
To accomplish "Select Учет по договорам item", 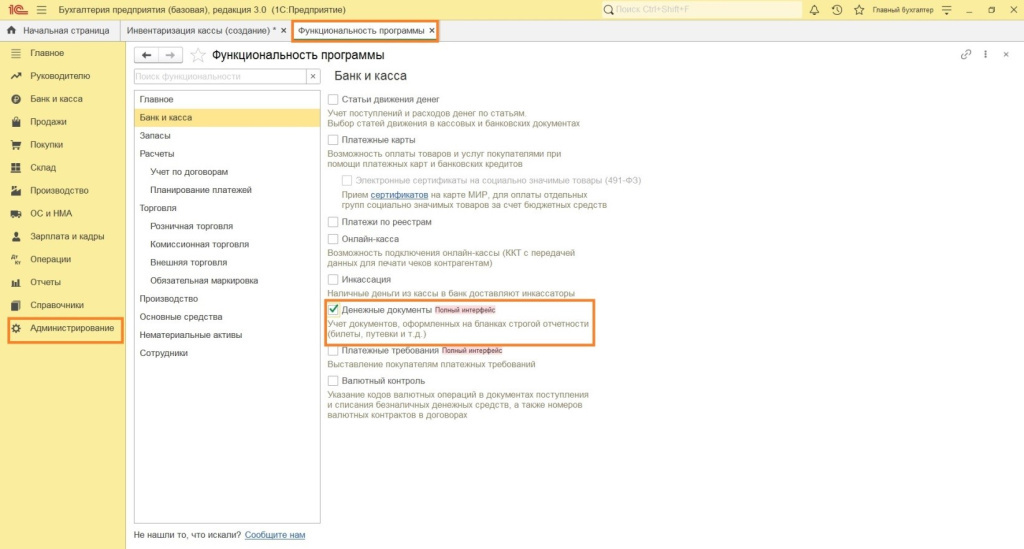I will pos(227,172).
